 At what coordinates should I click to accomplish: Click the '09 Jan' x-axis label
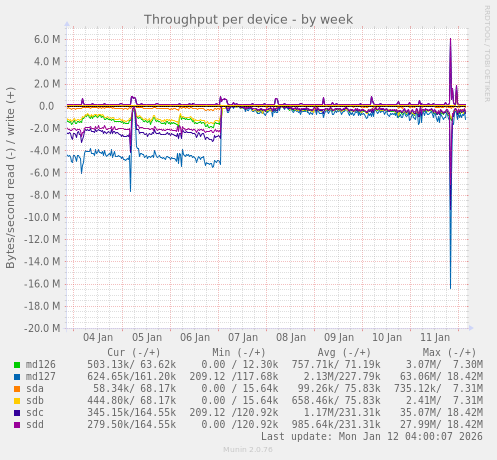[x=339, y=337]
